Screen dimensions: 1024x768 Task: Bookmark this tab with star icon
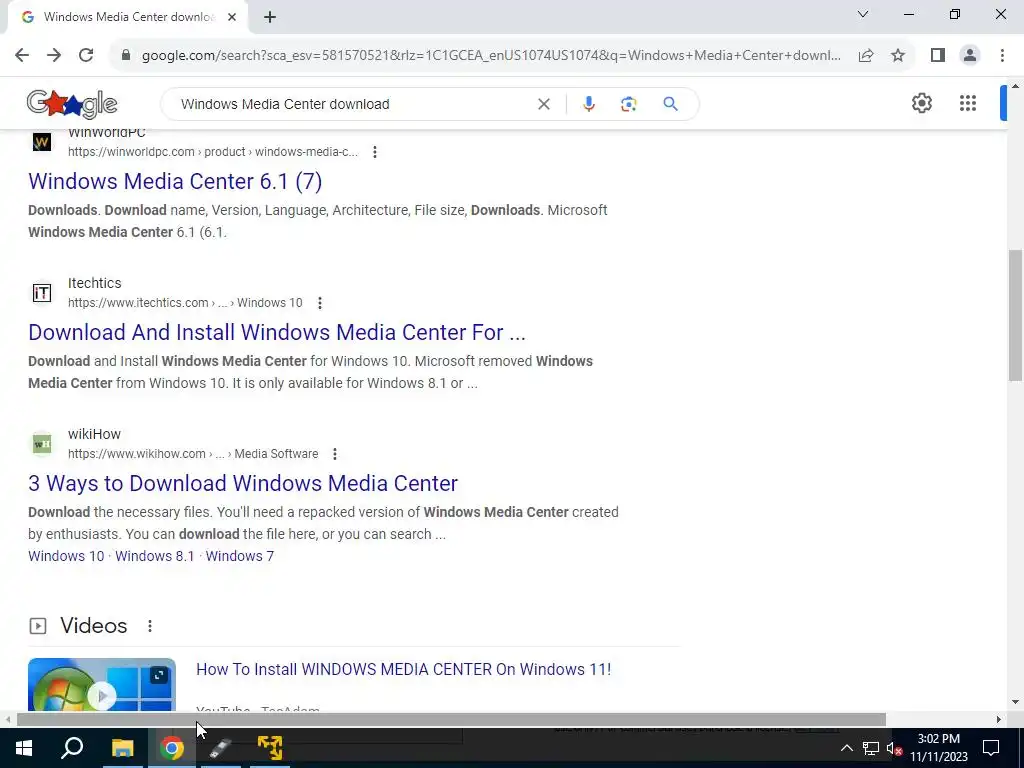[x=898, y=56]
